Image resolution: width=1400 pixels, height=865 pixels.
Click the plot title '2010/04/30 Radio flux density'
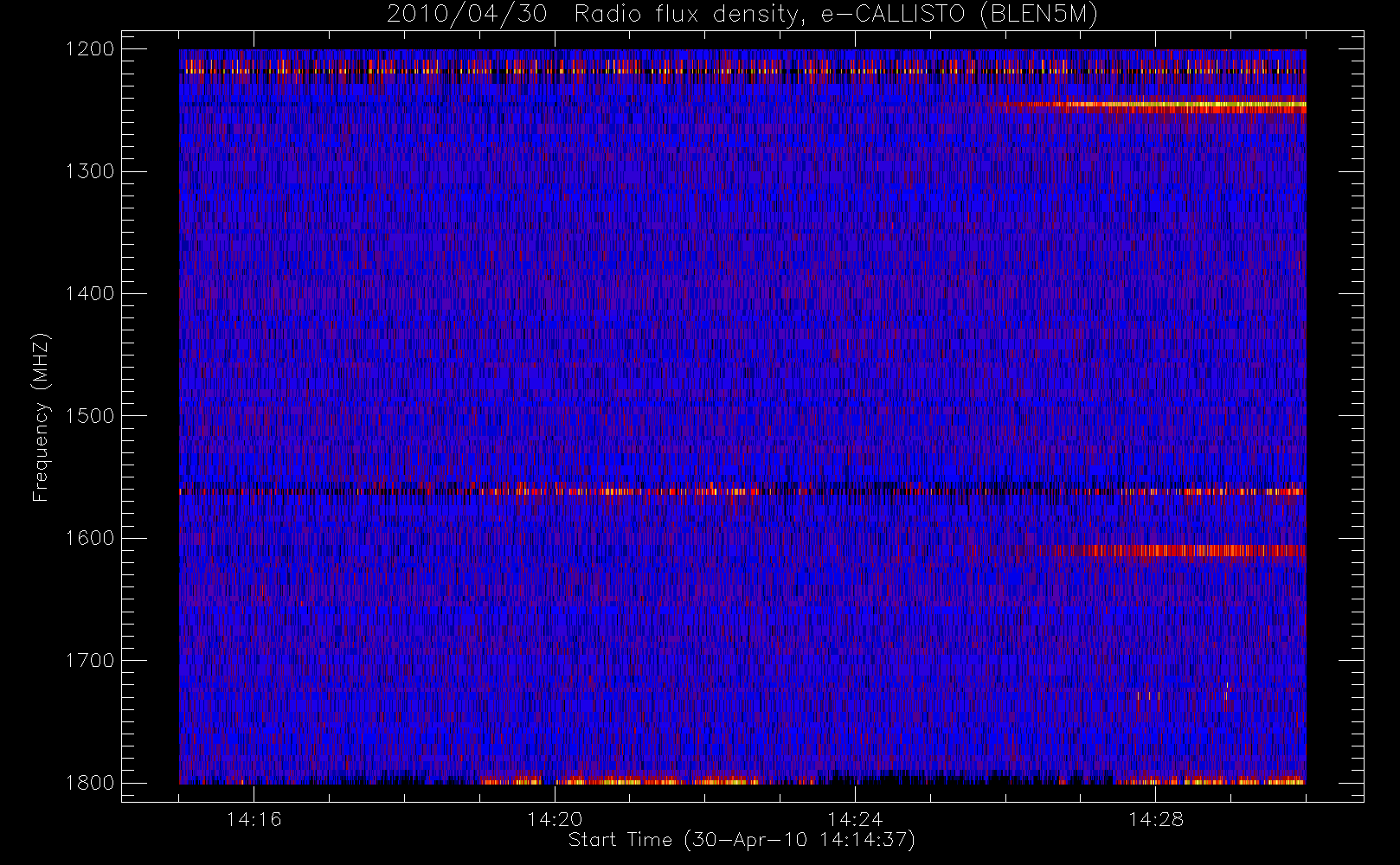pos(742,15)
